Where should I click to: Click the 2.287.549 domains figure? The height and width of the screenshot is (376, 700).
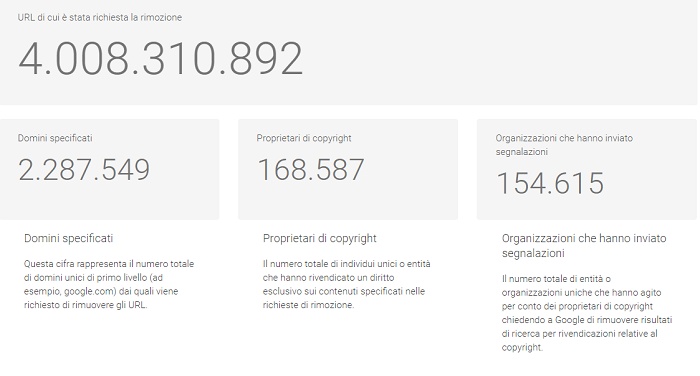coord(84,170)
